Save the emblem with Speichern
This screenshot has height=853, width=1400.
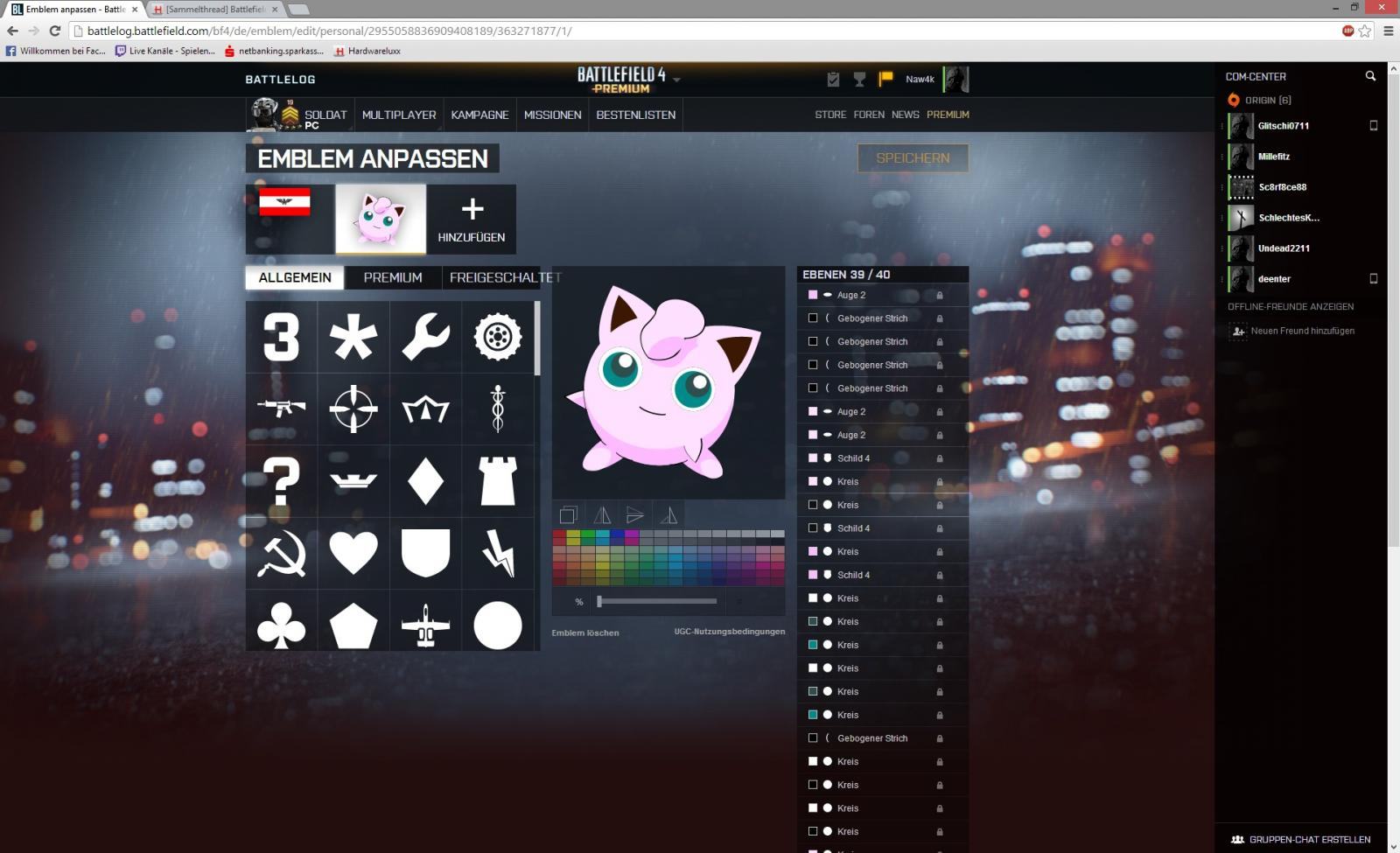click(x=913, y=158)
